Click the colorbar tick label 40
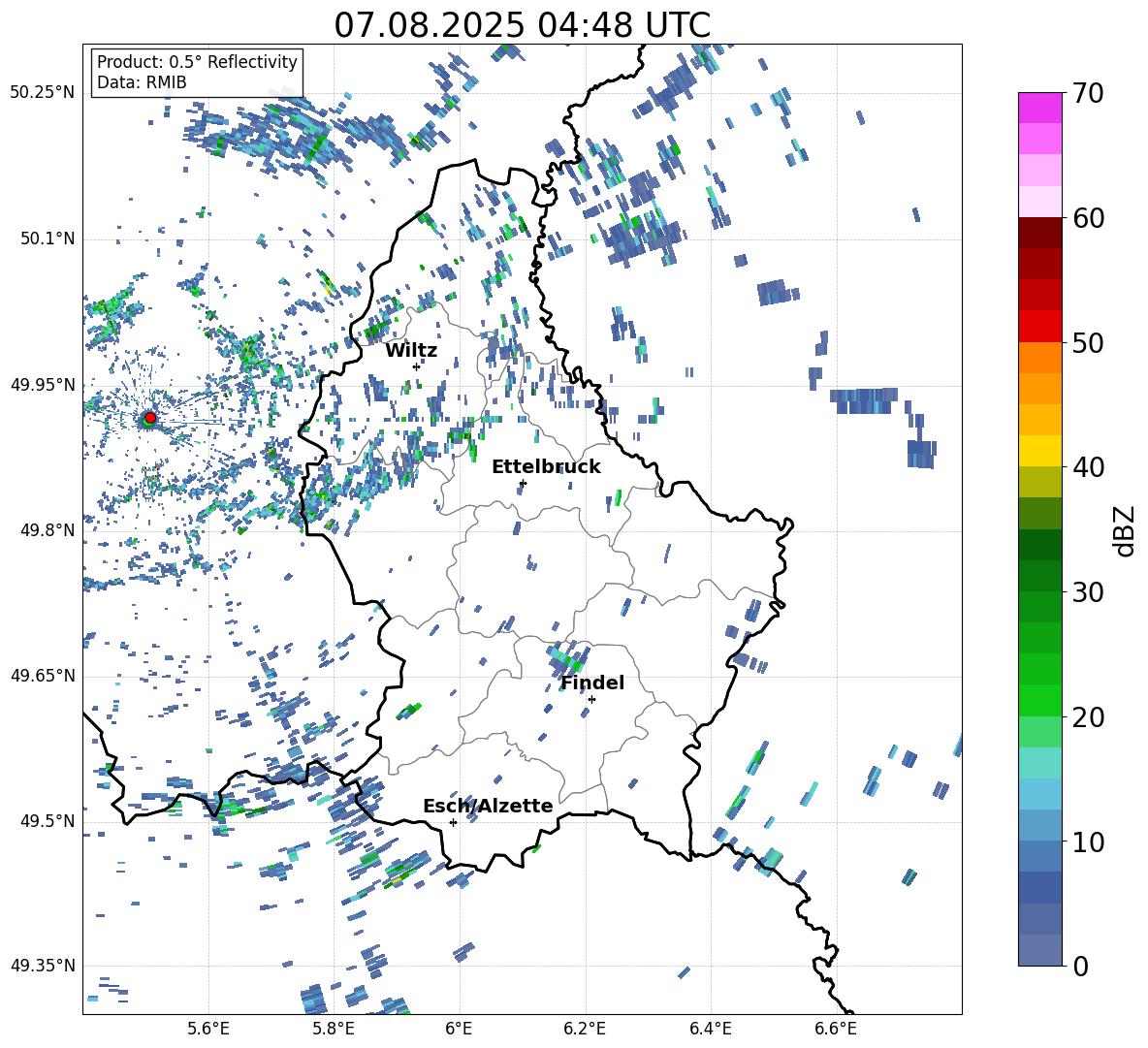This screenshot has height=1048, width=1148. pyautogui.click(x=1088, y=467)
